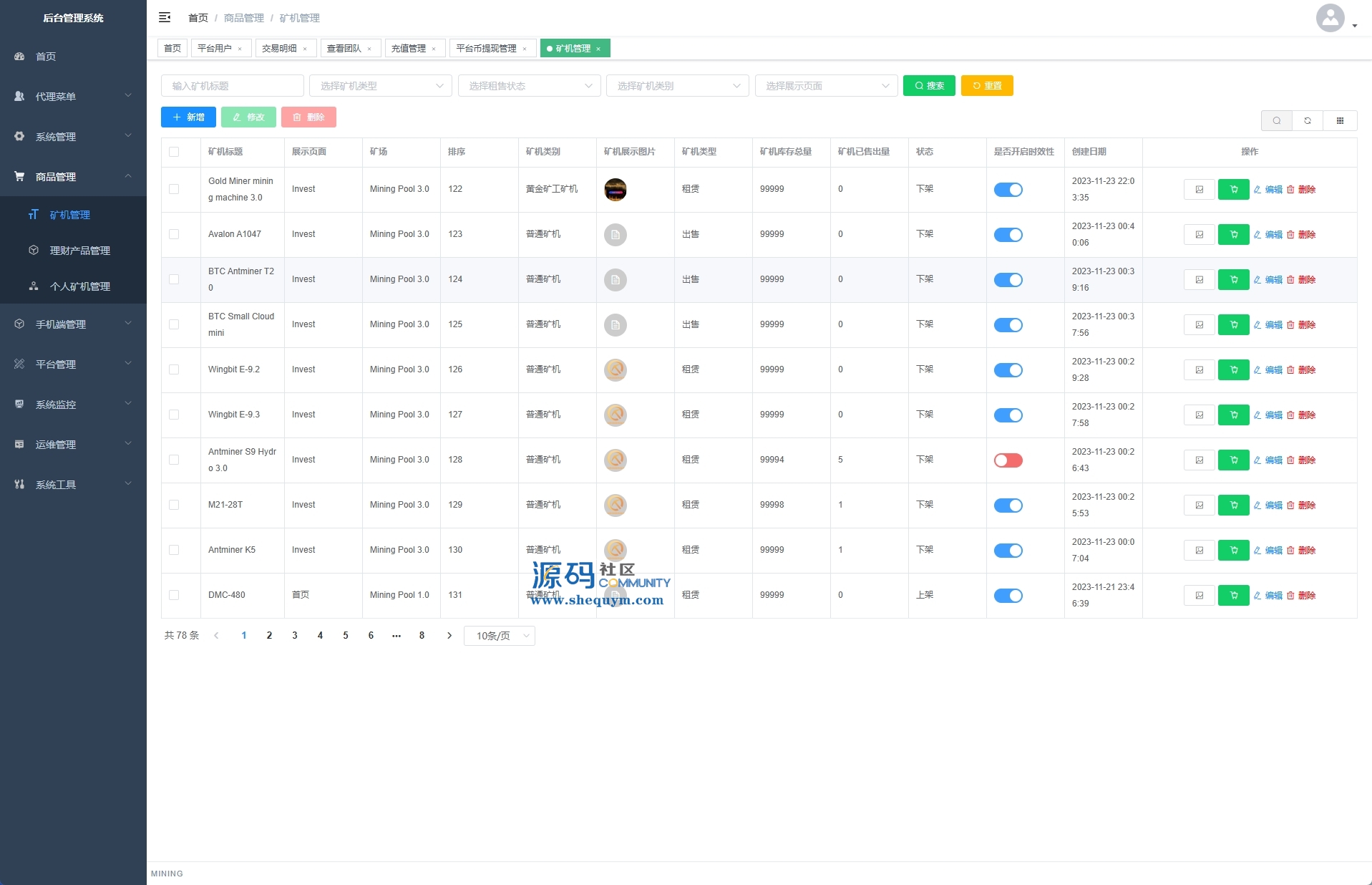Click the blue 新增 button

pyautogui.click(x=188, y=117)
